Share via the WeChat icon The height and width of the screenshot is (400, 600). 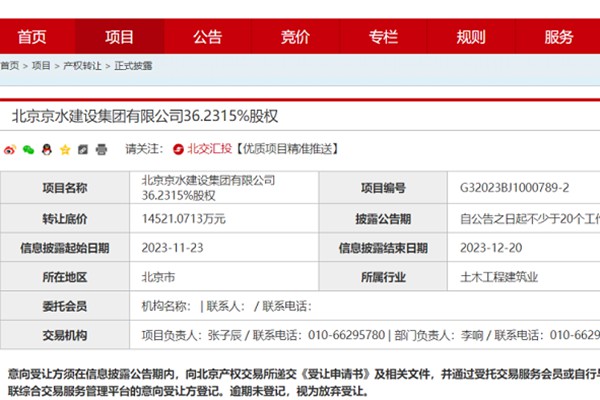pyautogui.click(x=28, y=149)
